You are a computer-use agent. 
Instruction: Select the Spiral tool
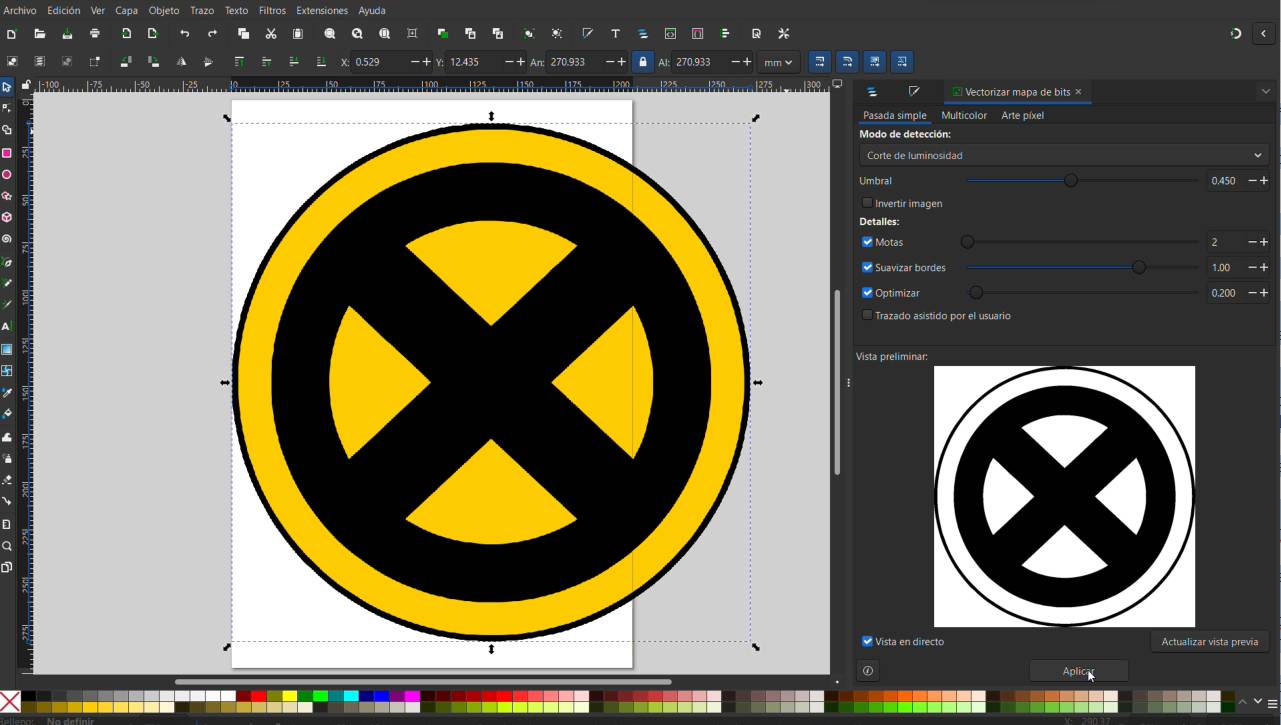click(7, 239)
